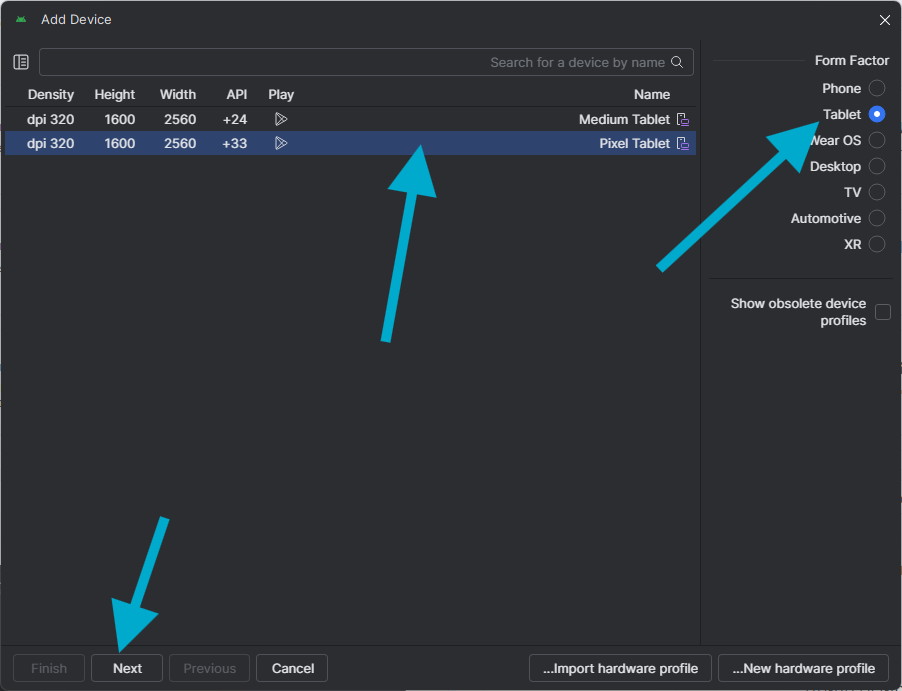Click Play Store icon for Medium Tablet

pos(281,119)
